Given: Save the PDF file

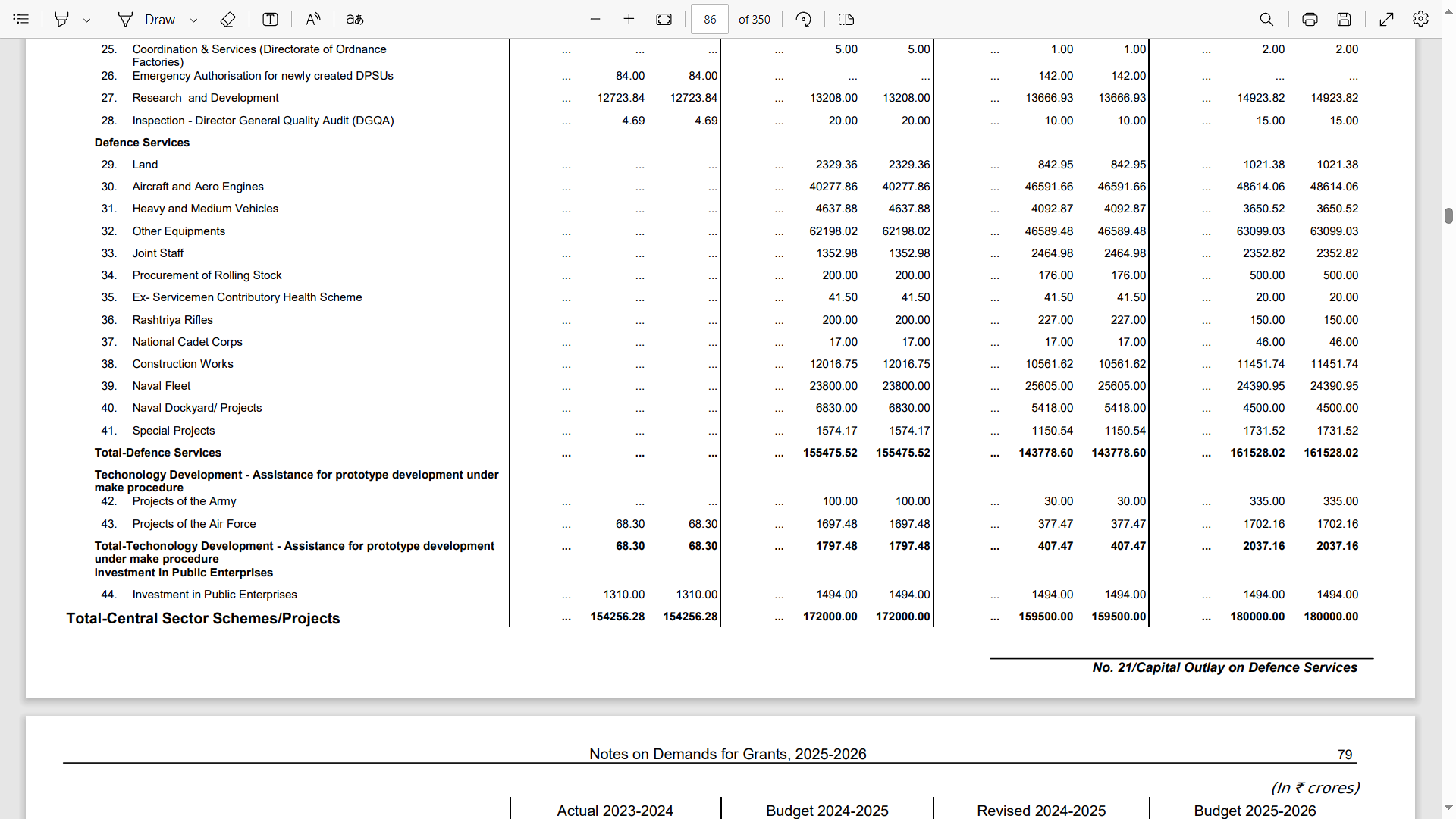Looking at the screenshot, I should [x=1344, y=19].
